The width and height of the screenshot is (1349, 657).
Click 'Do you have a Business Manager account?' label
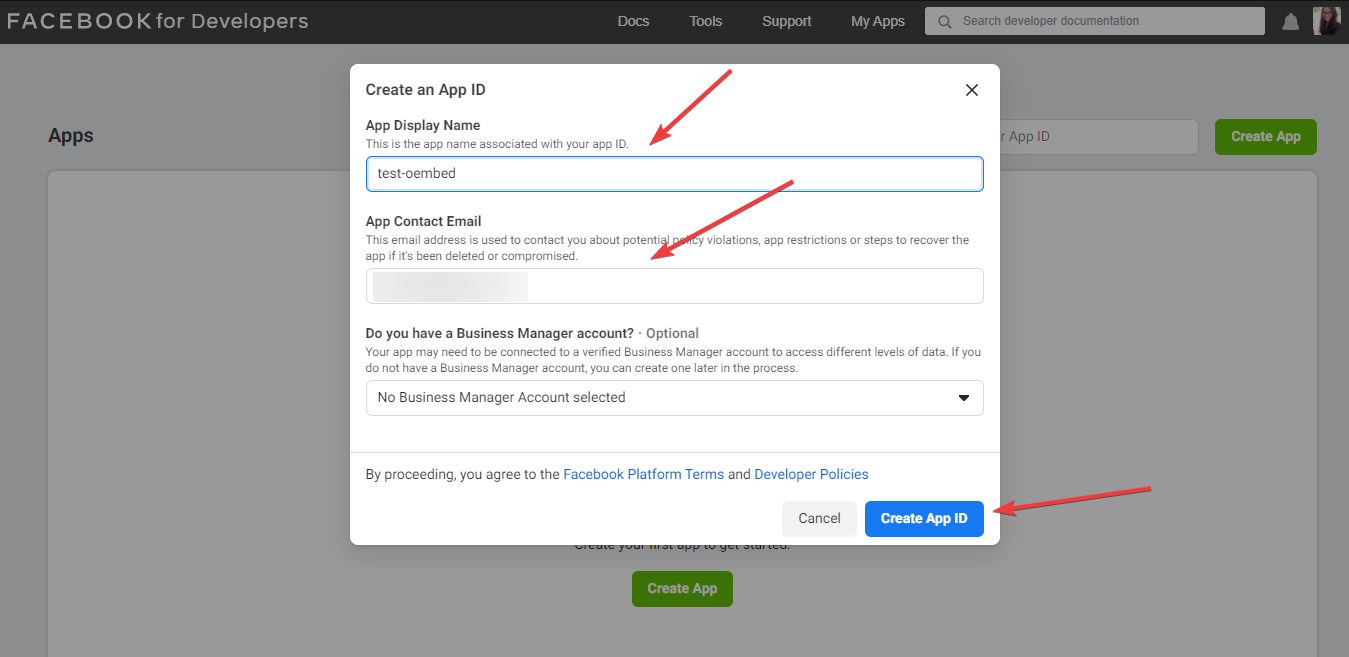(x=500, y=333)
